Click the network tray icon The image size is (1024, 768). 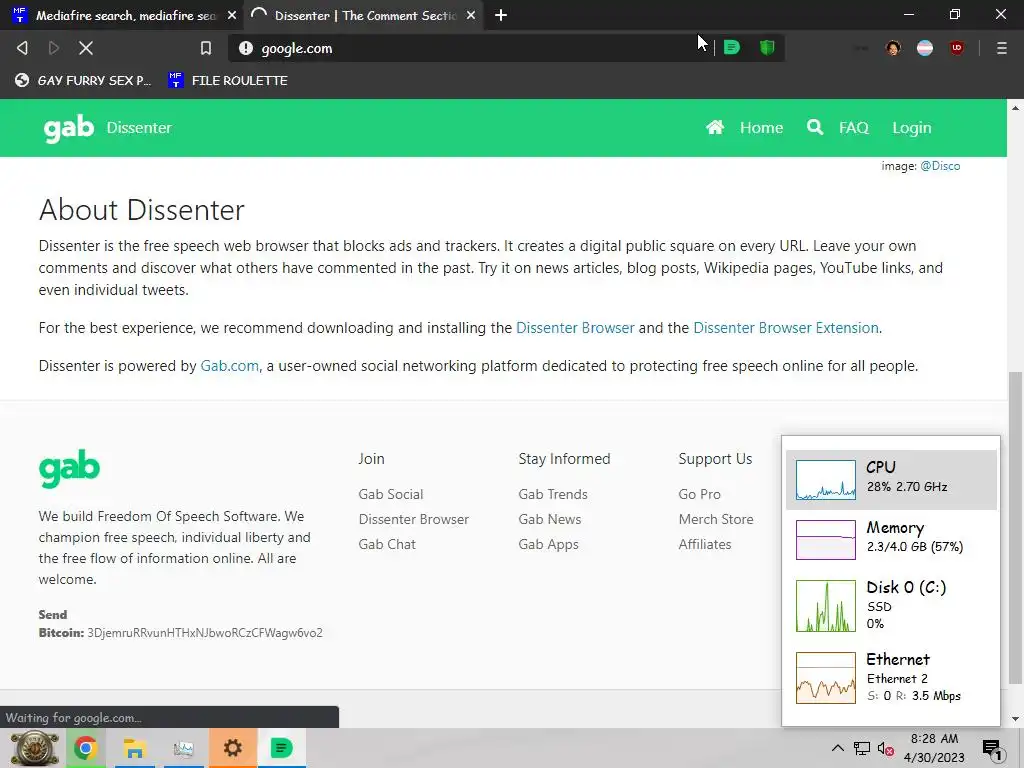(x=861, y=748)
